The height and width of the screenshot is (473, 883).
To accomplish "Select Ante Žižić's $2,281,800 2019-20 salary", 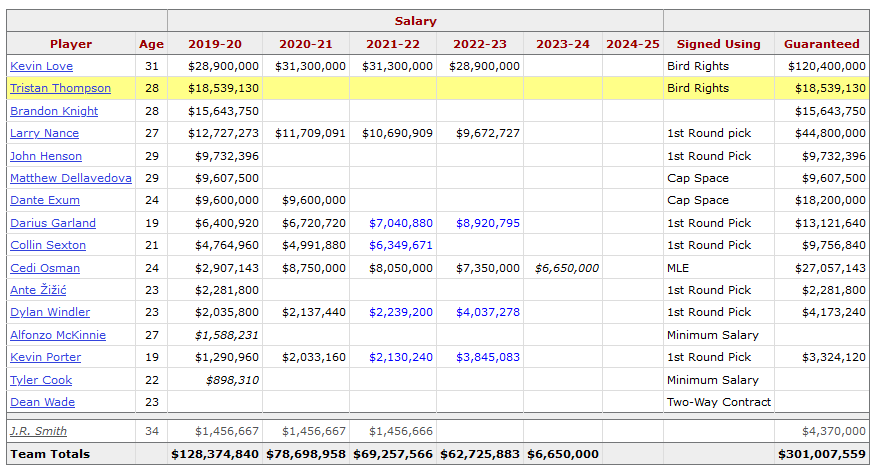I will pyautogui.click(x=227, y=290).
